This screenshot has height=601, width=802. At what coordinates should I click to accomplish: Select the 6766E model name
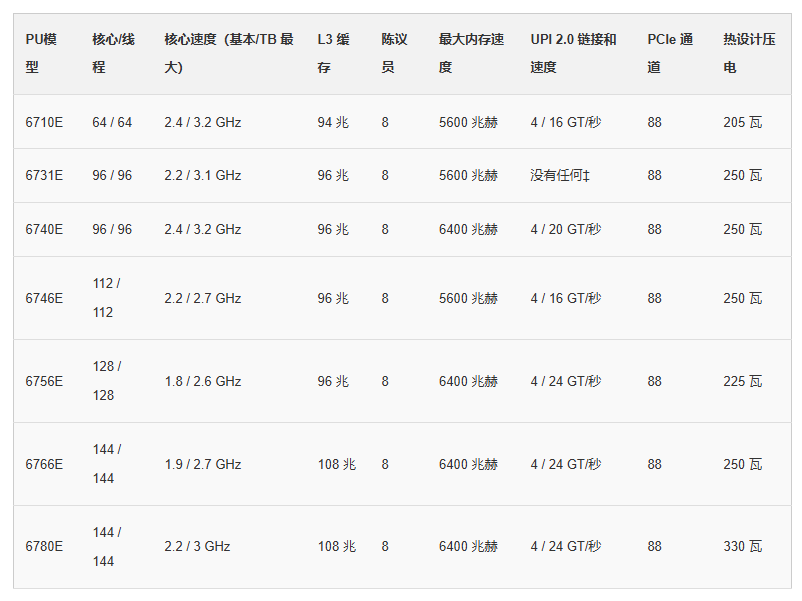(44, 464)
